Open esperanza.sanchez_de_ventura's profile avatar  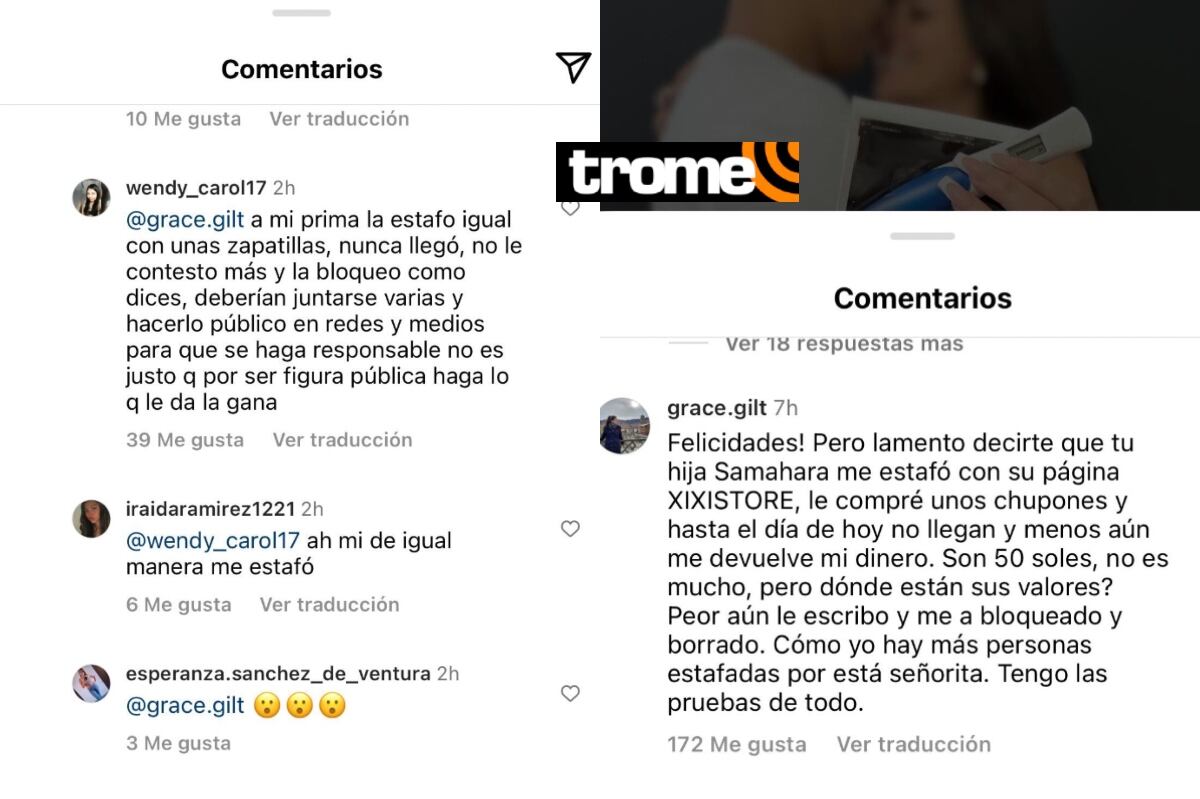(91, 683)
